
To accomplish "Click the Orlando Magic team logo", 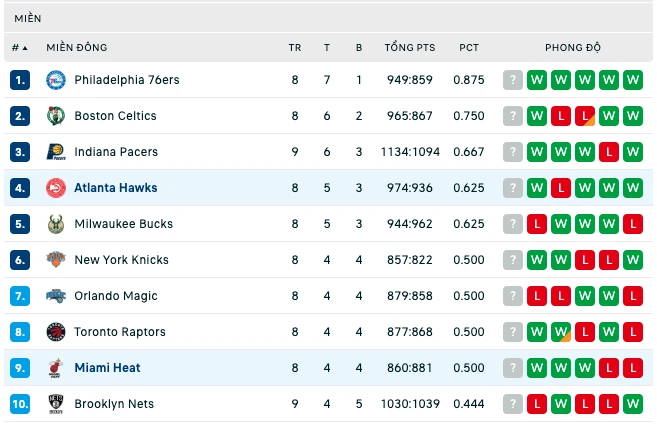I will [x=56, y=296].
